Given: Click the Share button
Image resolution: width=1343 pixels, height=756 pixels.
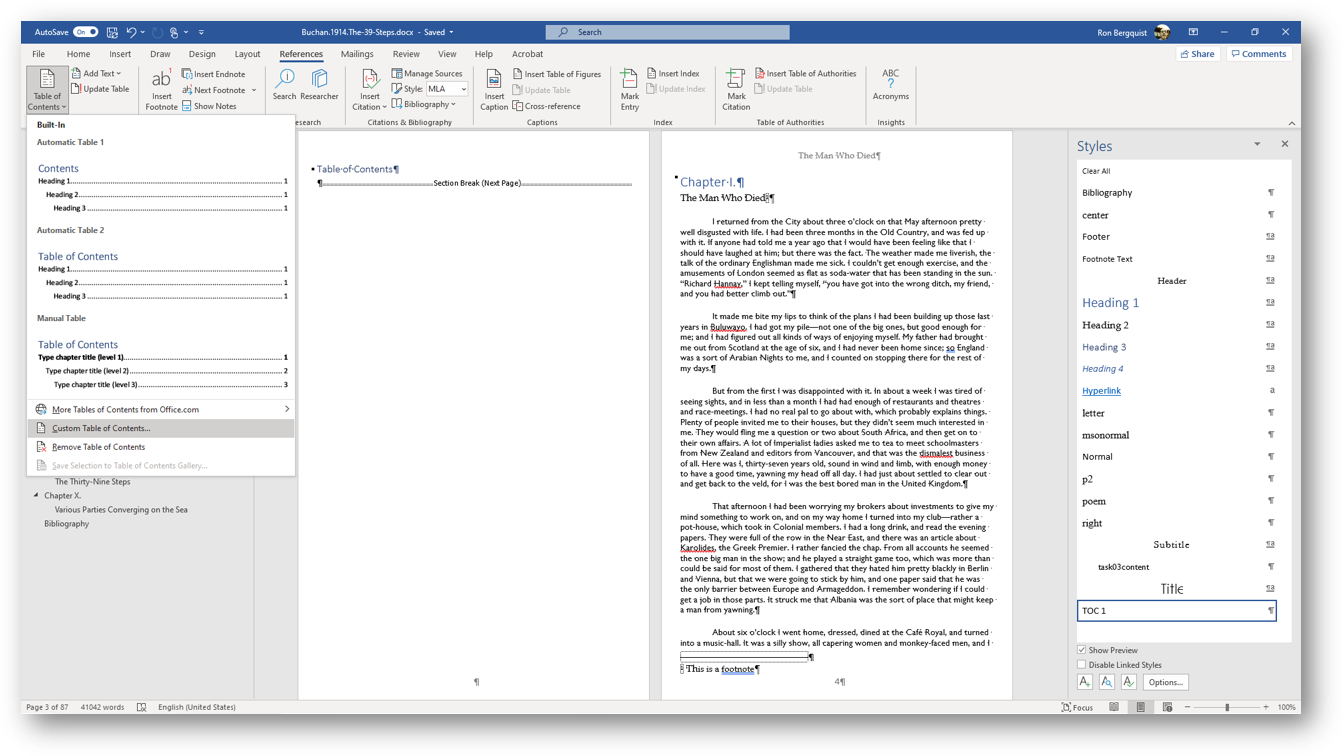Looking at the screenshot, I should [x=1197, y=54].
